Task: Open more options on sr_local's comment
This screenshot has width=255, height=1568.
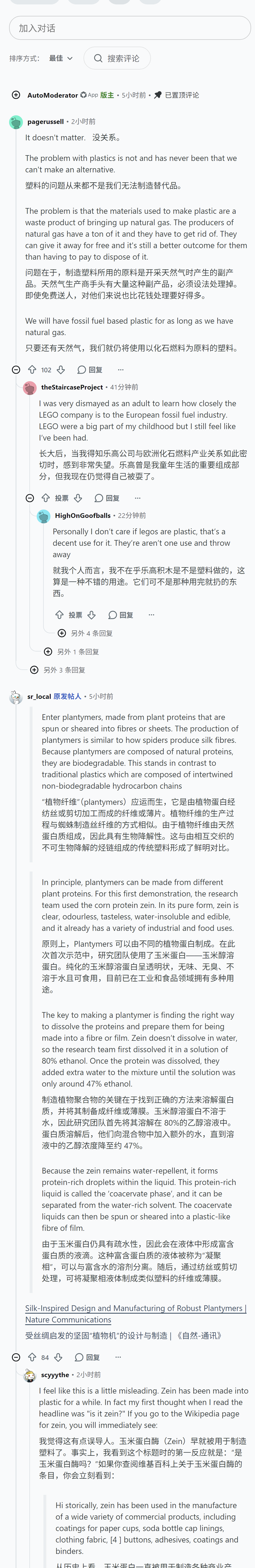Action: click(118, 1357)
